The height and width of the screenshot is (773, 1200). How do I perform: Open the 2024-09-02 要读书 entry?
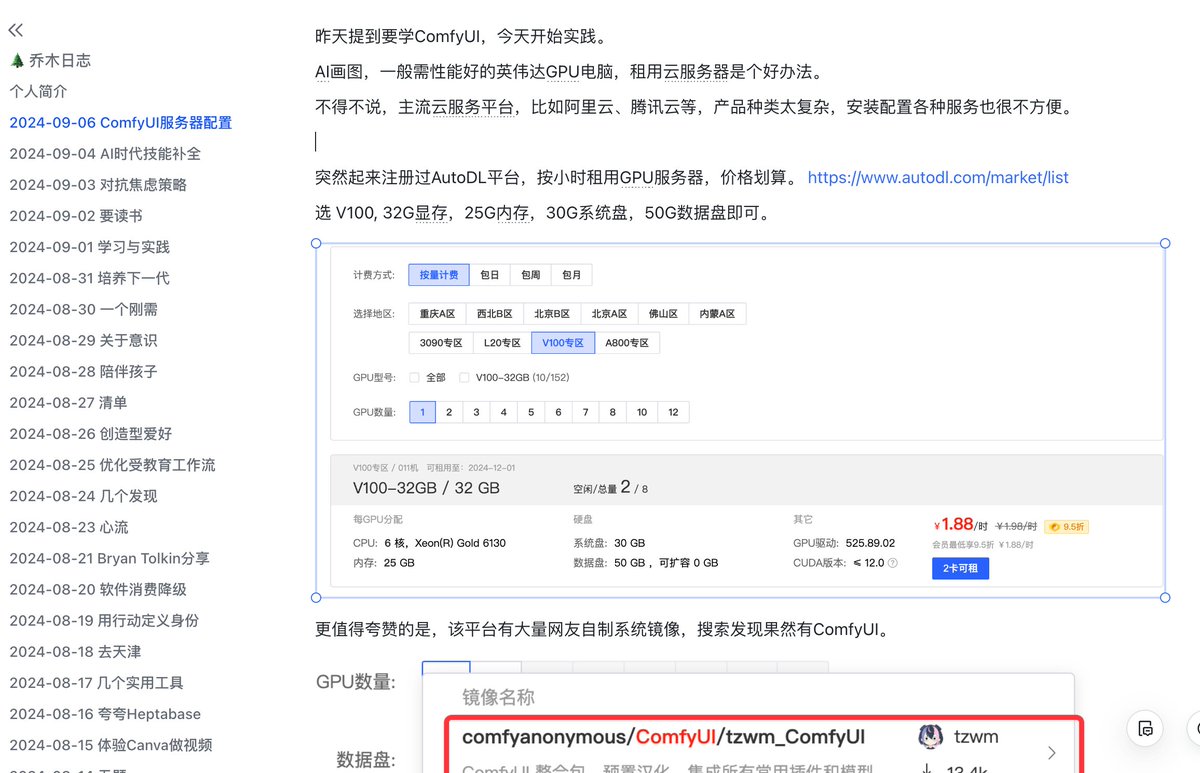click(76, 216)
